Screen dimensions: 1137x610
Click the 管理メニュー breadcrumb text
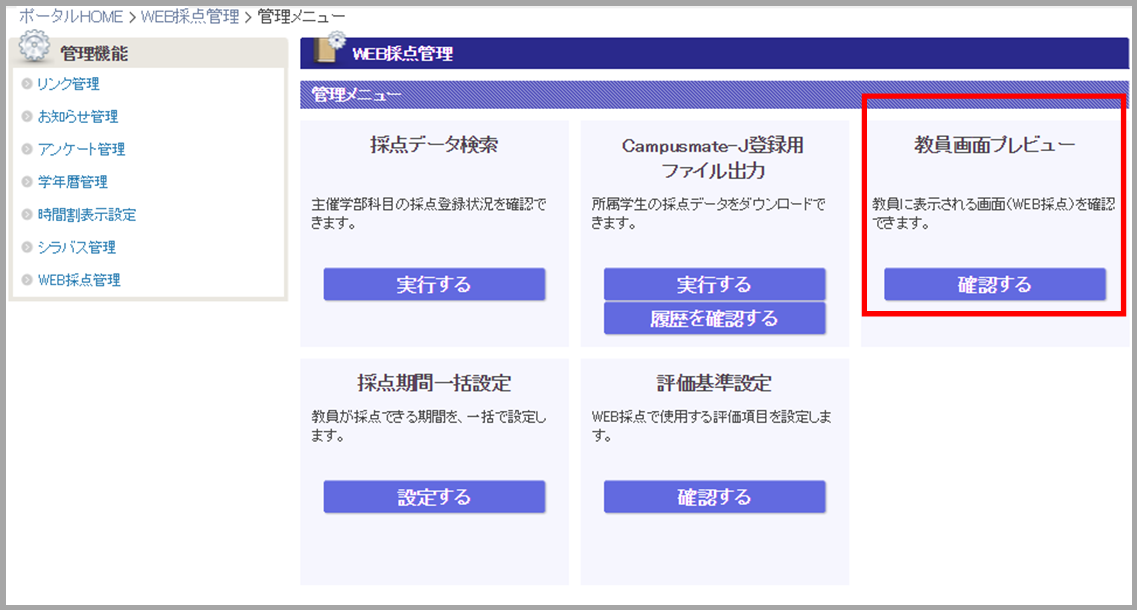[x=302, y=16]
